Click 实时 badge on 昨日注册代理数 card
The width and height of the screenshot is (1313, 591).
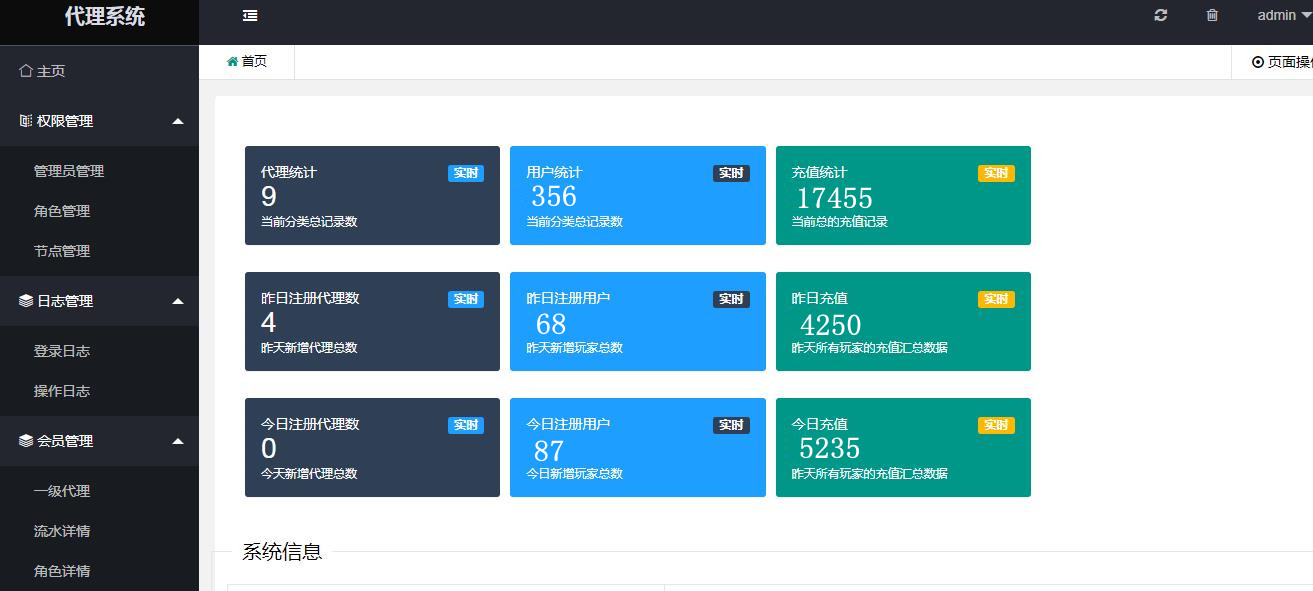coord(466,299)
